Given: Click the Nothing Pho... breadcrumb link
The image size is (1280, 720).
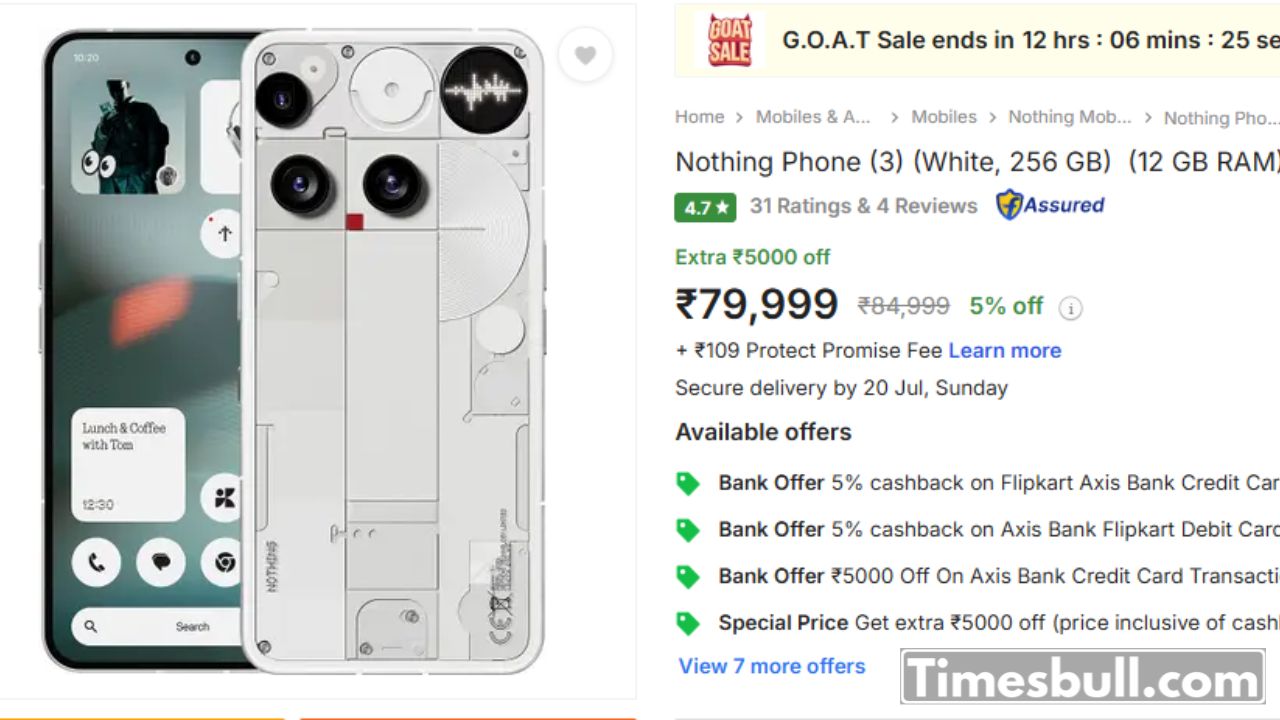Looking at the screenshot, I should pos(1221,118).
